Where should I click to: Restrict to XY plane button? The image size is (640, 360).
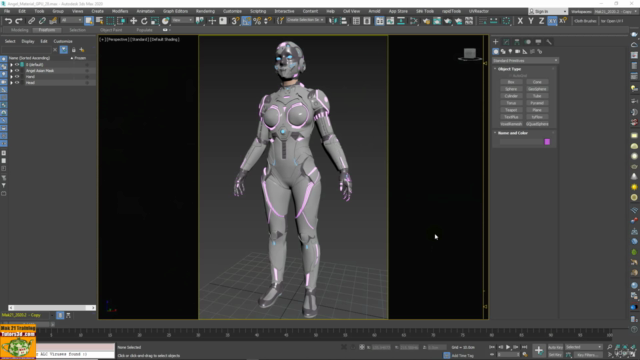(552, 21)
